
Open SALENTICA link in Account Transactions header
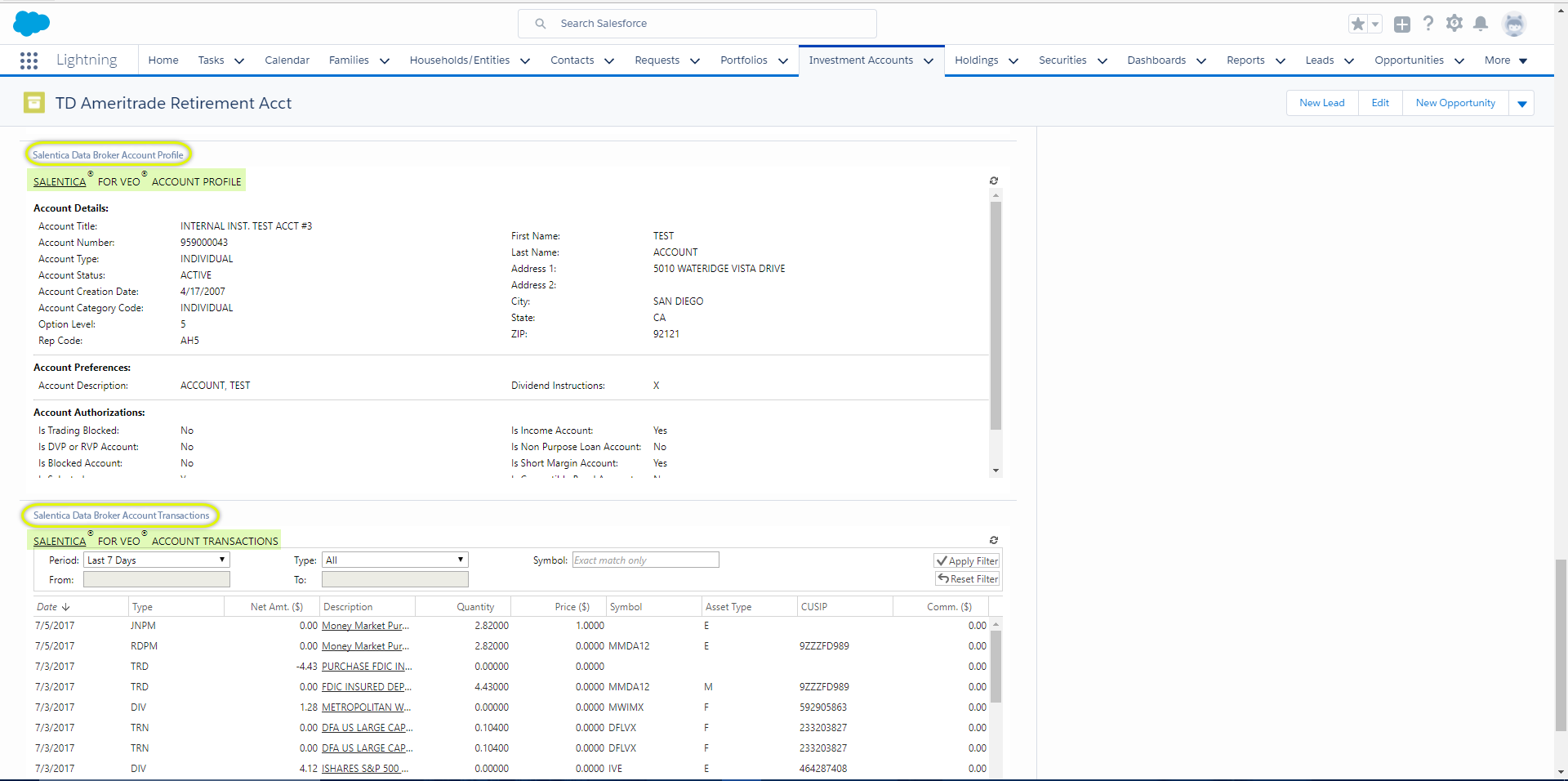tap(60, 541)
